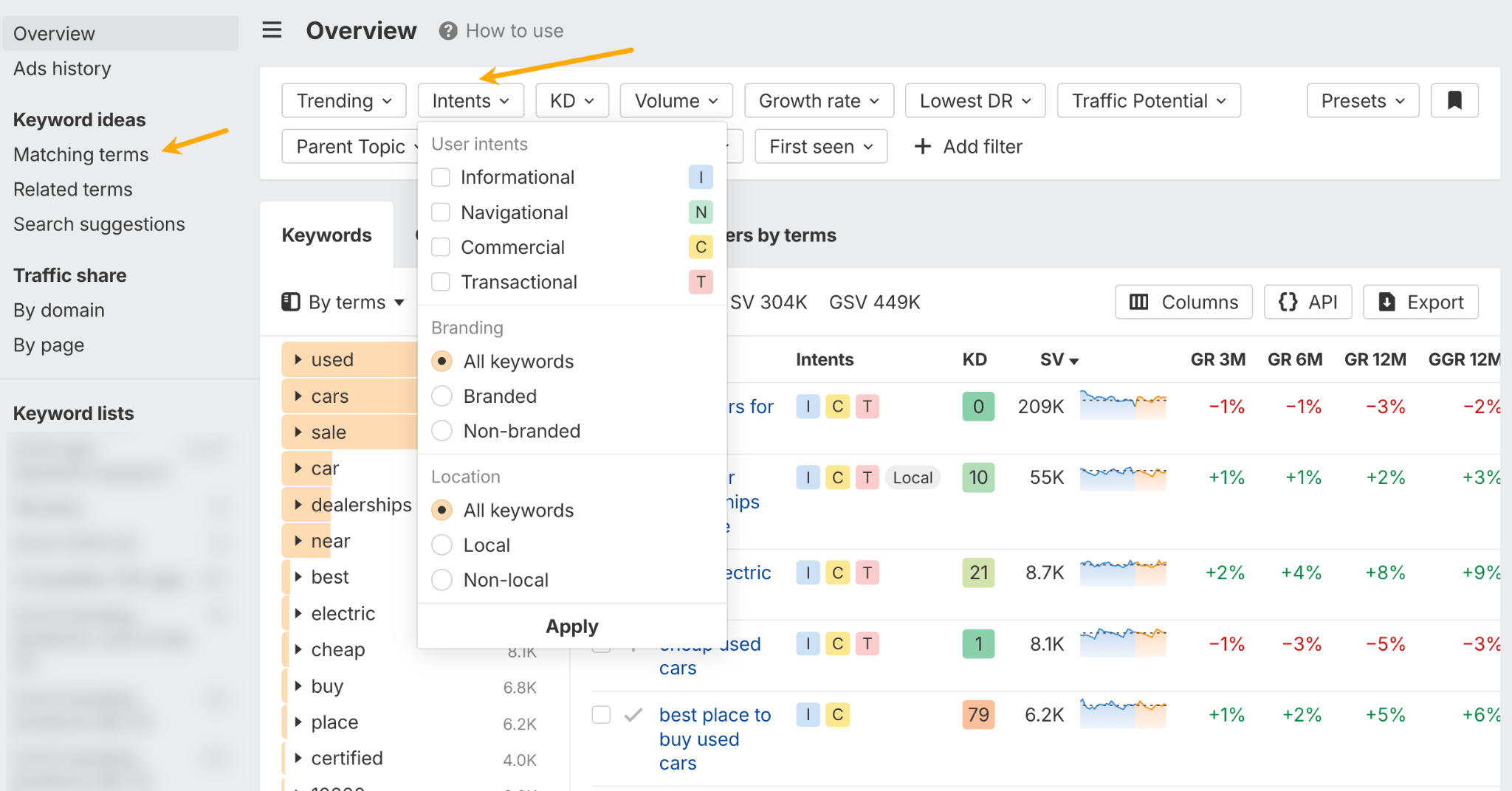Viewport: 1512px width, 791px height.
Task: Open the "best place to buy used cars" keyword
Action: (x=715, y=739)
